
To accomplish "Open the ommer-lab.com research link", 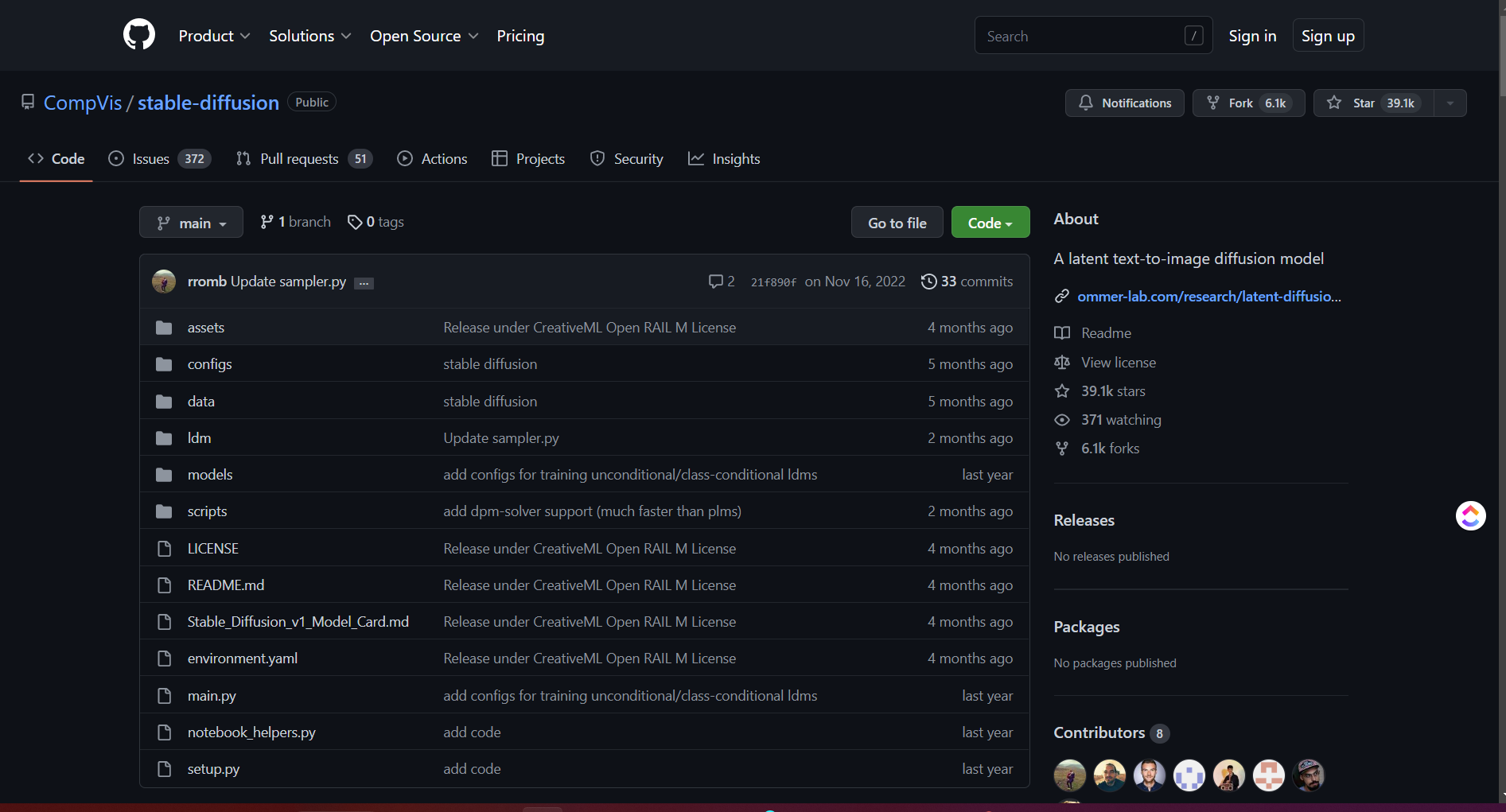I will click(1208, 297).
